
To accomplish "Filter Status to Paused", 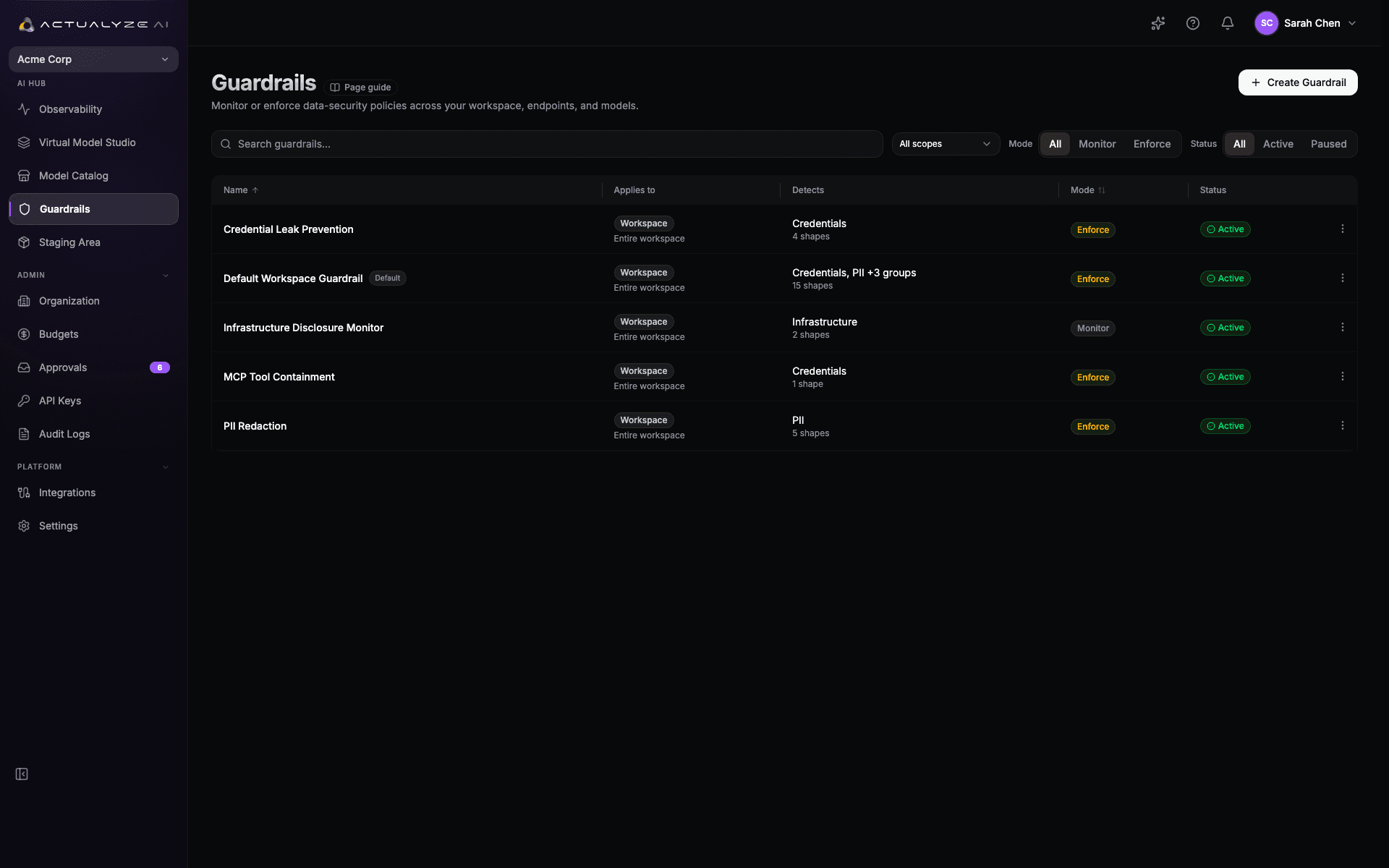I will (1328, 144).
